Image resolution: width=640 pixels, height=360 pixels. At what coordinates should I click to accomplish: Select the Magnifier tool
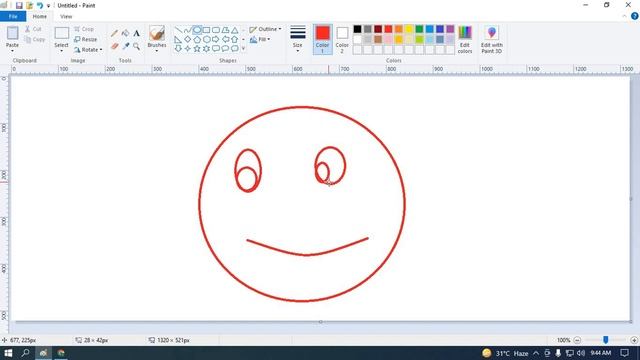pyautogui.click(x=136, y=46)
